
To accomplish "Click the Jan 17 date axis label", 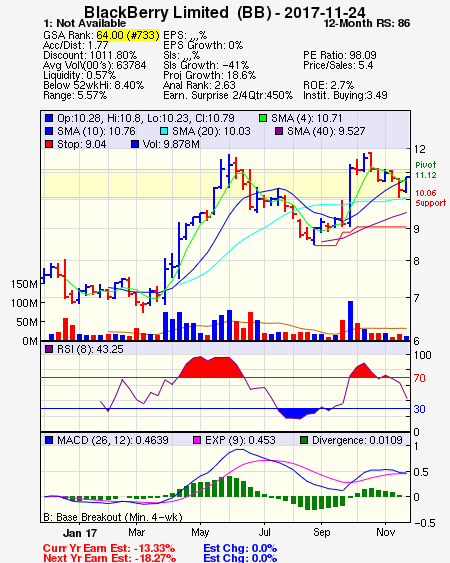I will pyautogui.click(x=80, y=532).
